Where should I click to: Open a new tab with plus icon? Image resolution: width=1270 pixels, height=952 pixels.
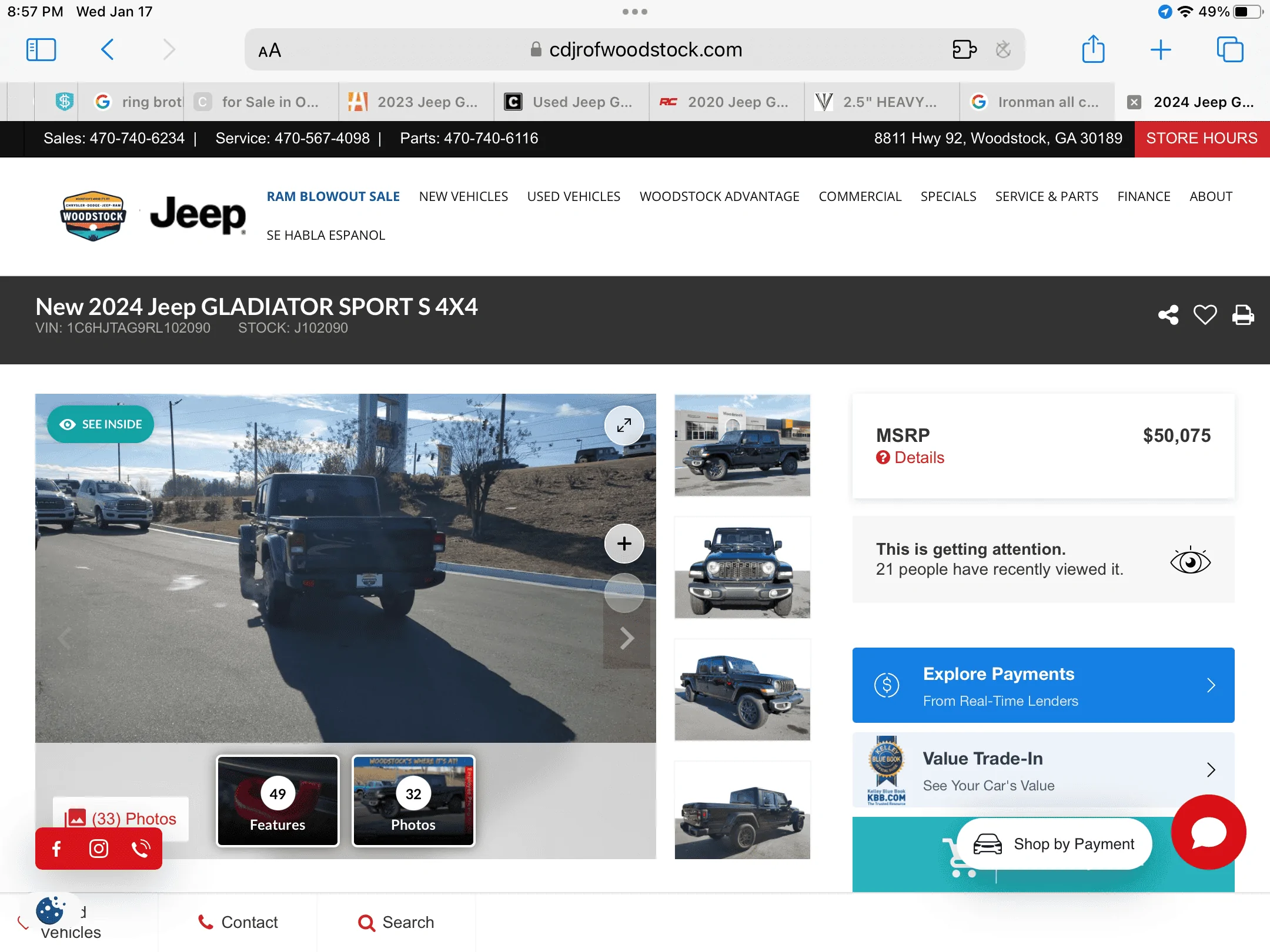click(x=1161, y=49)
